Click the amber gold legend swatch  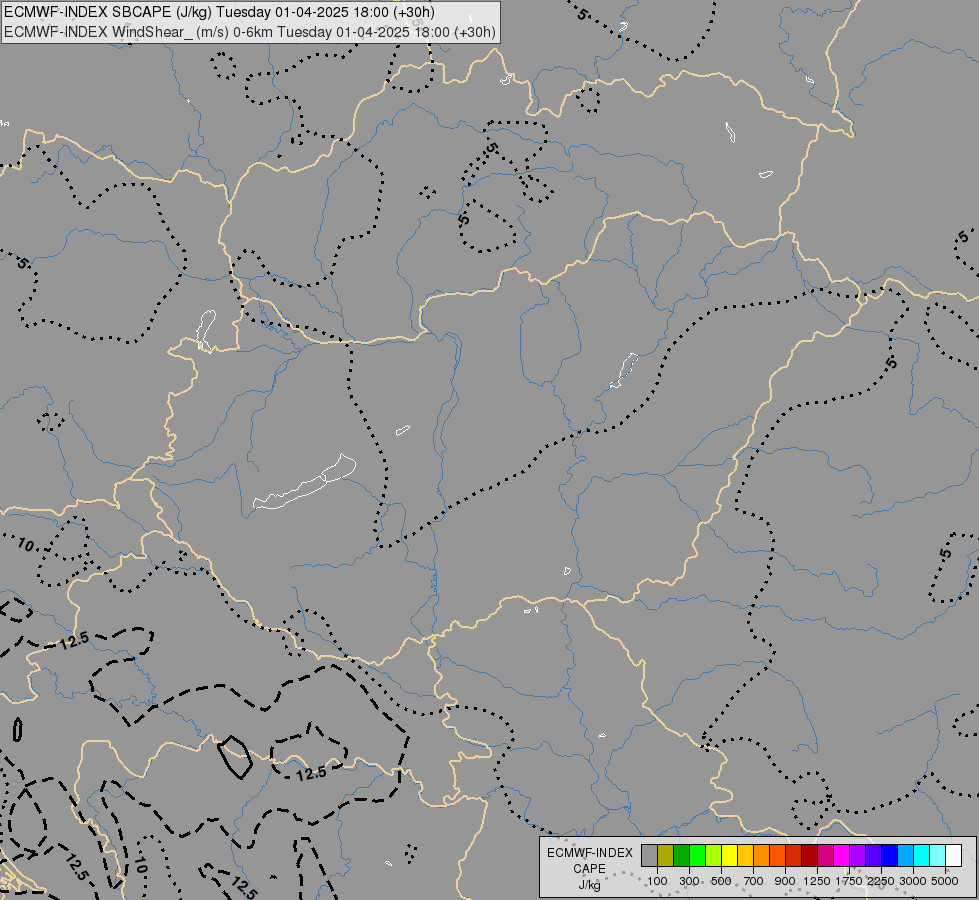click(x=745, y=855)
